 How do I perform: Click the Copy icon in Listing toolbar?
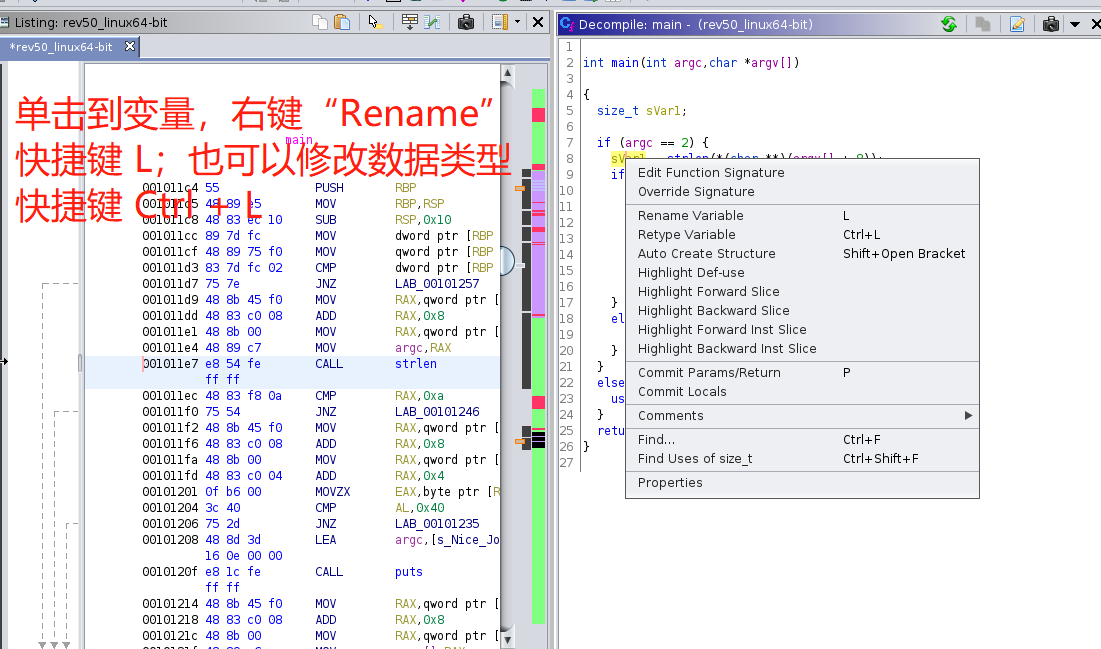(x=320, y=22)
